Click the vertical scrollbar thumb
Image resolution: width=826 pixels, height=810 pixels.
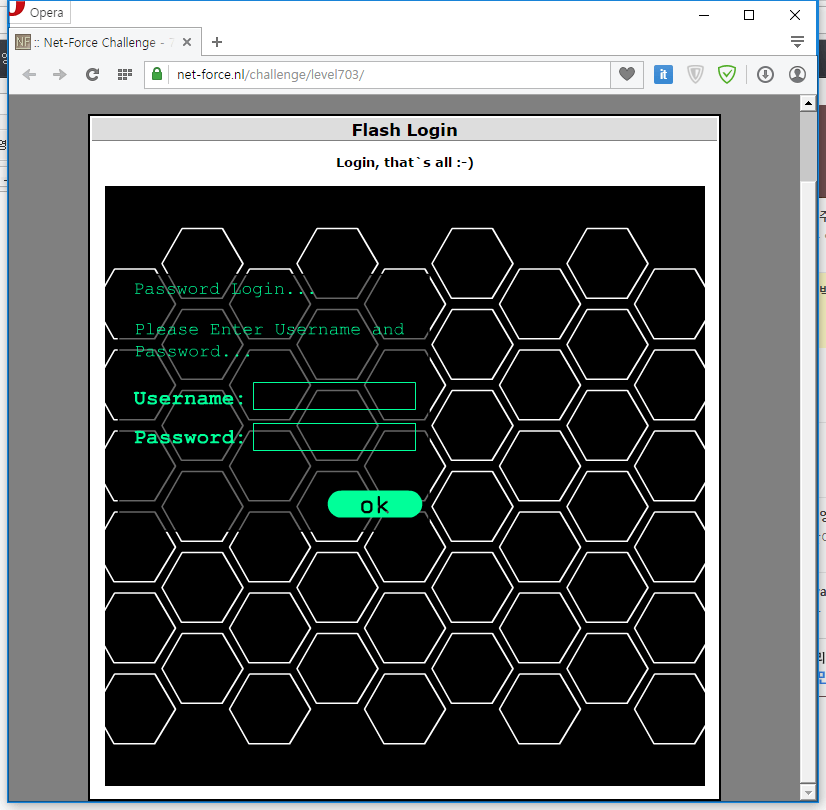click(808, 146)
